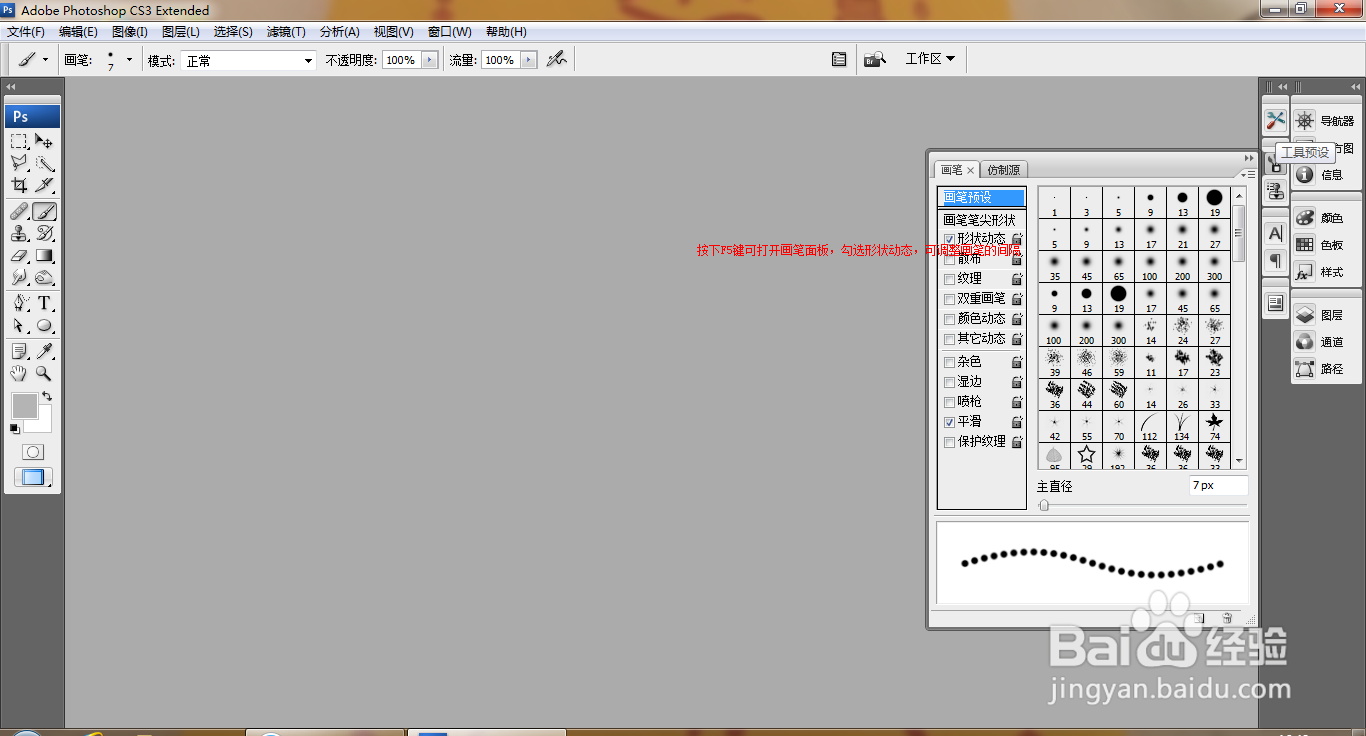Open the Info panel

pyautogui.click(x=1320, y=175)
